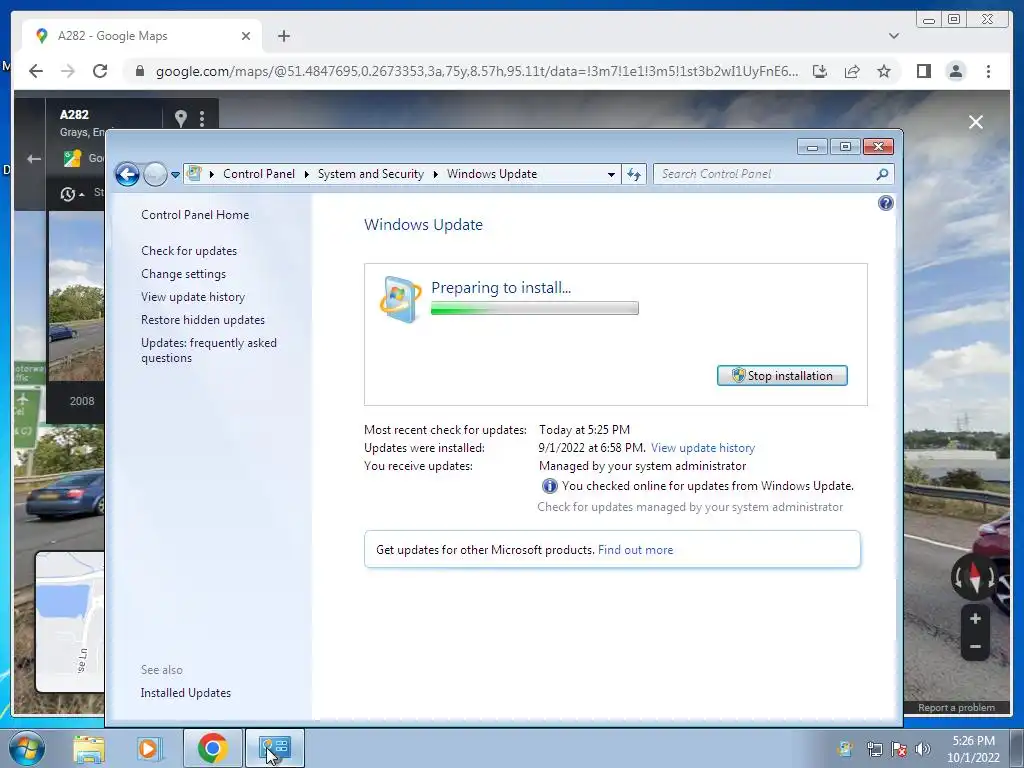The image size is (1024, 768).
Task: Click Report a problem in Maps
Action: point(956,708)
